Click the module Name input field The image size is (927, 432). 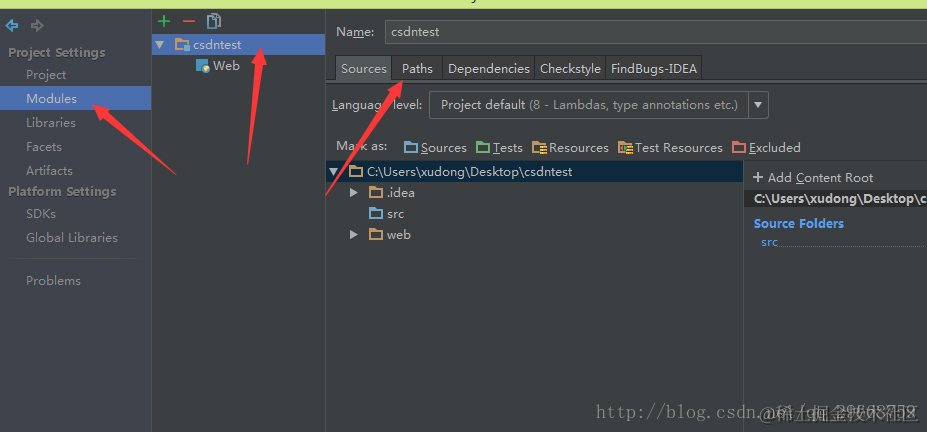tap(656, 32)
